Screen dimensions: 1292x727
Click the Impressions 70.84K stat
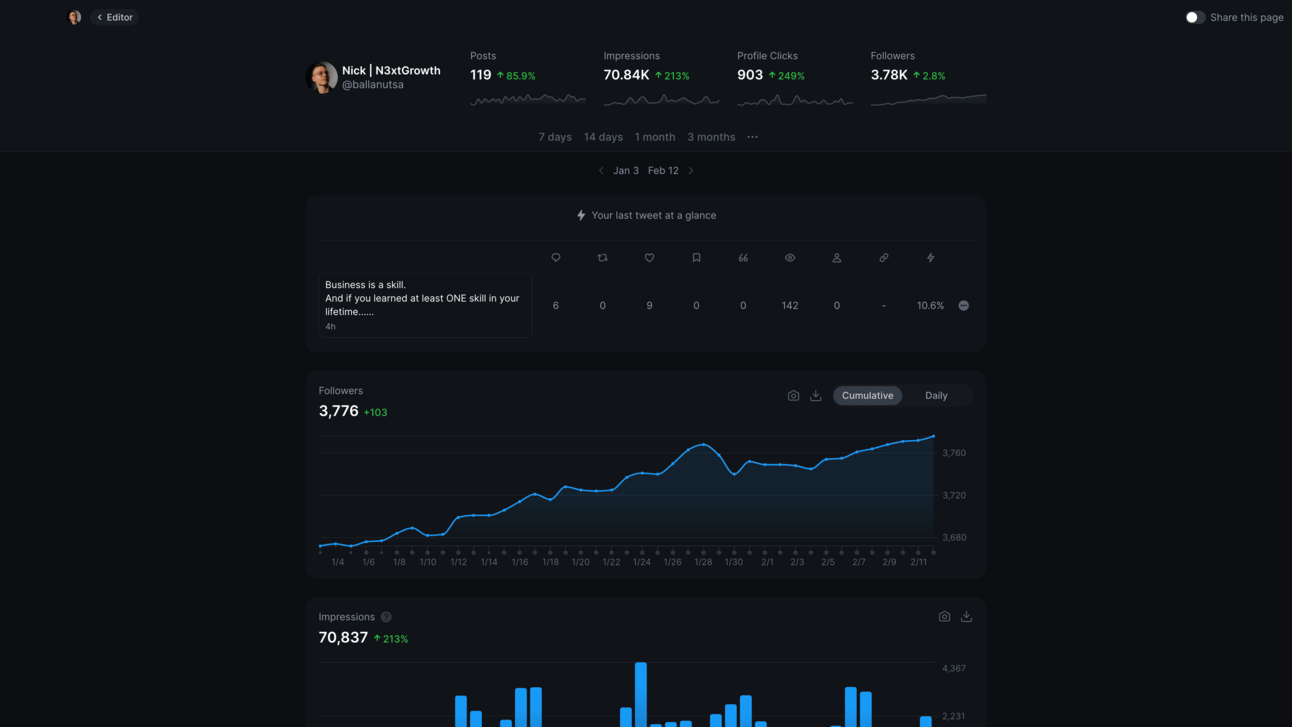coord(626,75)
